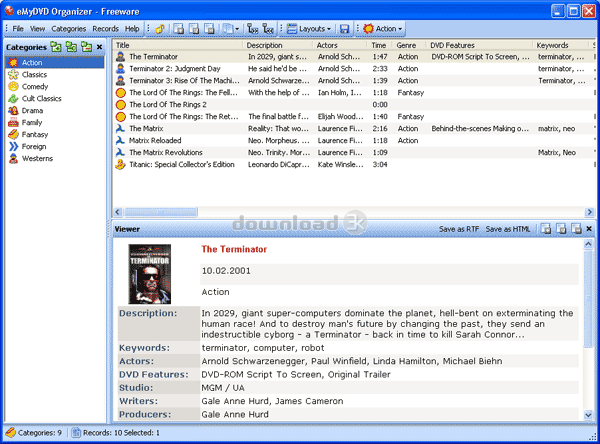The image size is (600, 444).
Task: Sort by the DVD Features column header
Action: tap(481, 45)
